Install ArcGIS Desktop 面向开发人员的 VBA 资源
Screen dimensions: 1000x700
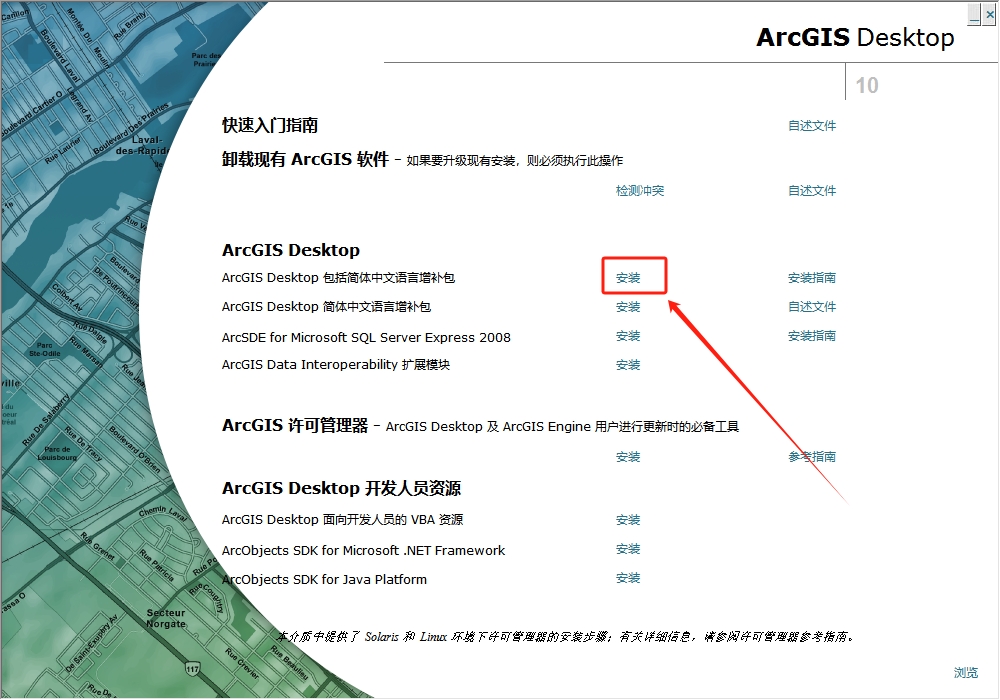(x=628, y=520)
